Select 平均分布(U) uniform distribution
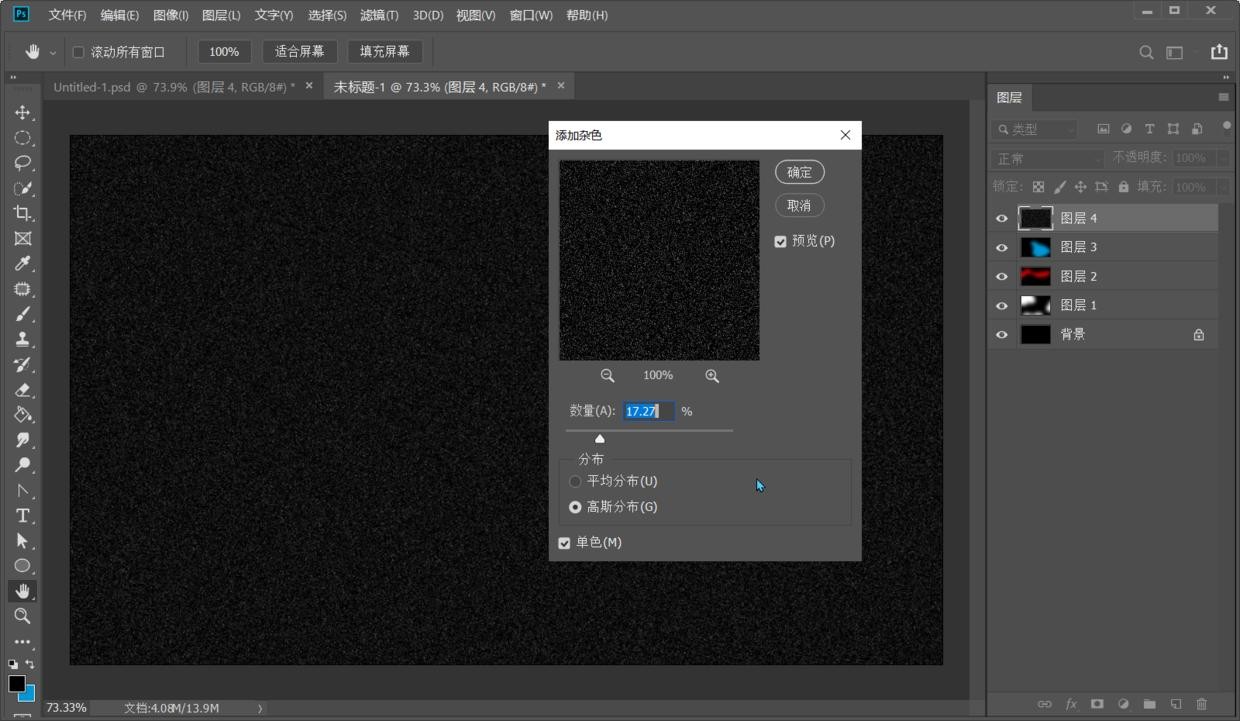The width and height of the screenshot is (1240, 721). click(x=575, y=482)
